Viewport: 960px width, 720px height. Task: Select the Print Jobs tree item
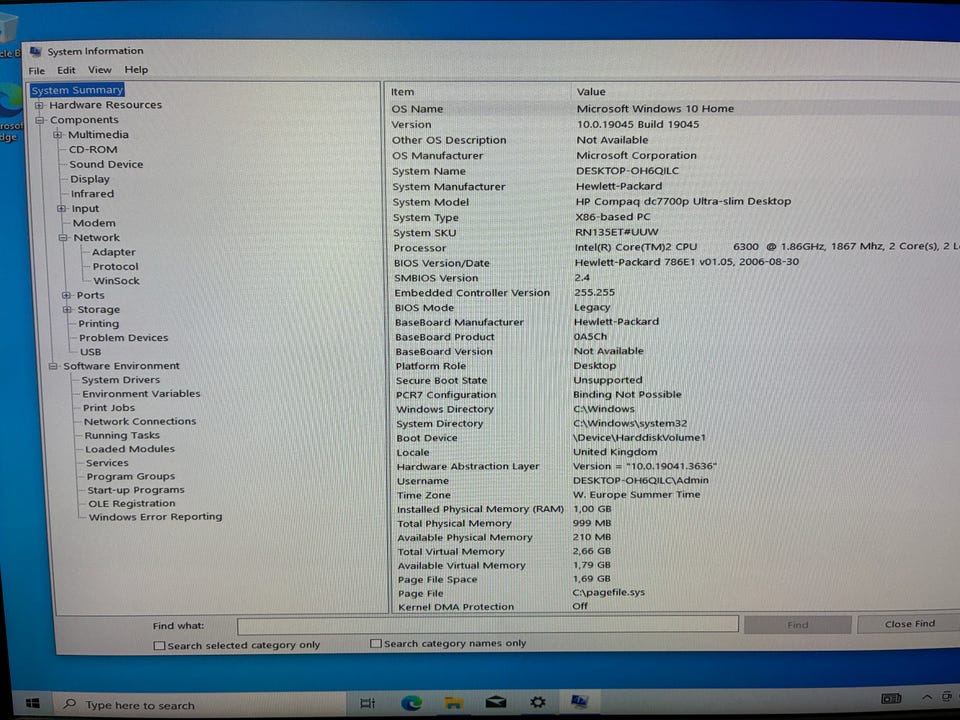(x=109, y=408)
